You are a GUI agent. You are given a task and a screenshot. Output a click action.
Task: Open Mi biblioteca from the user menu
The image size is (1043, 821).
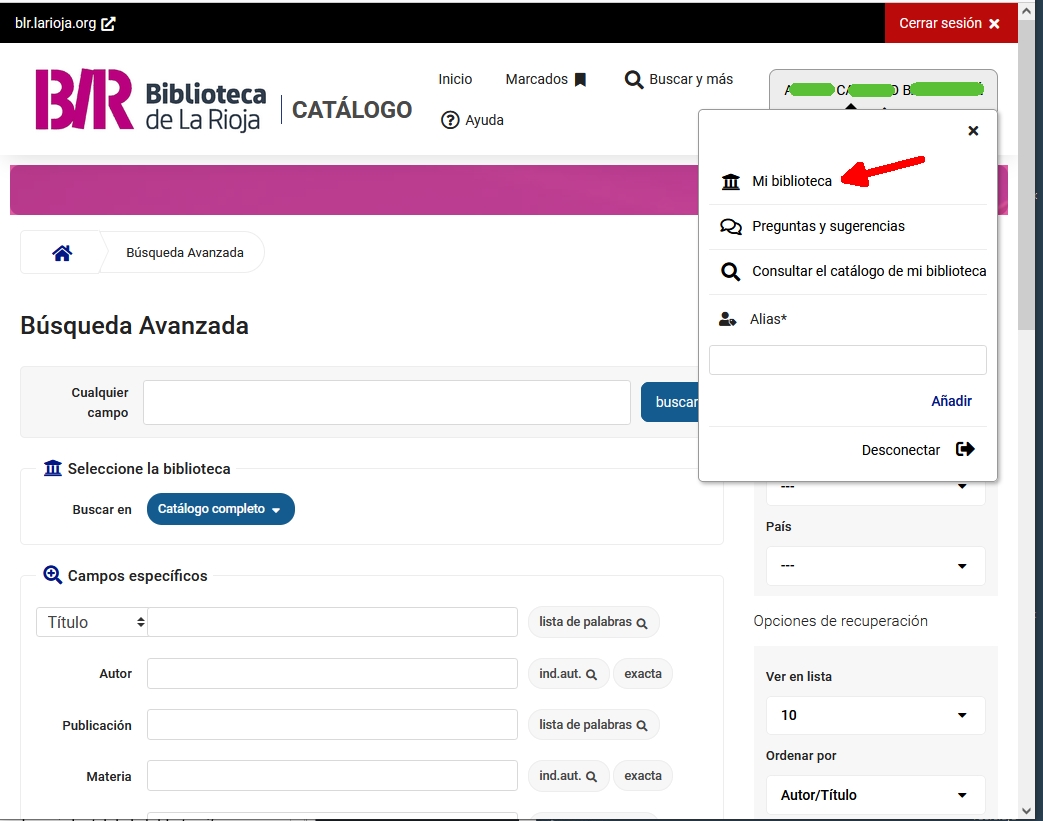[791, 181]
